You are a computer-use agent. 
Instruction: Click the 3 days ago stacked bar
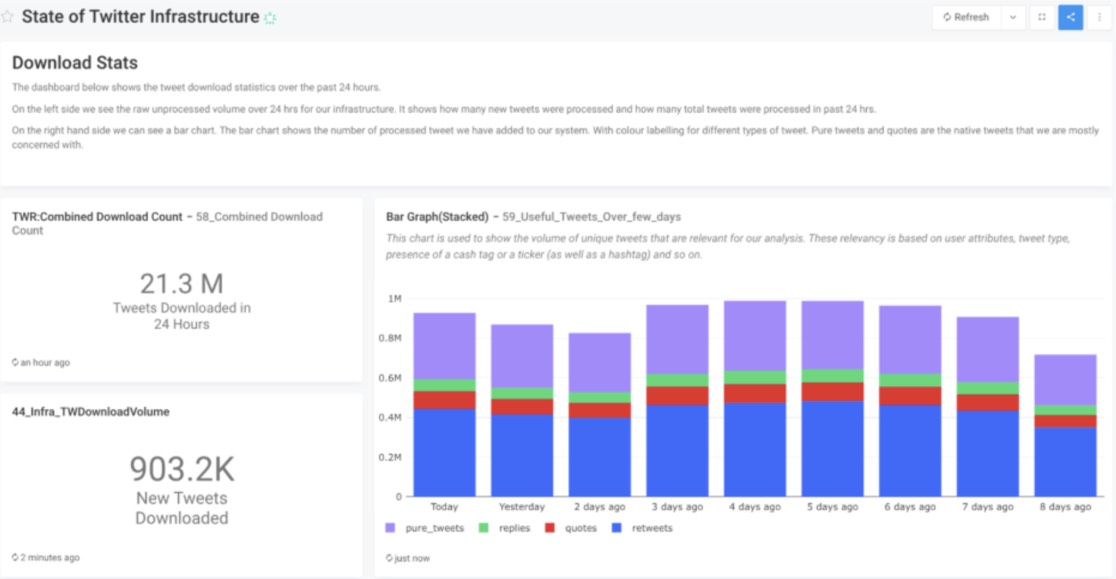[677, 400]
